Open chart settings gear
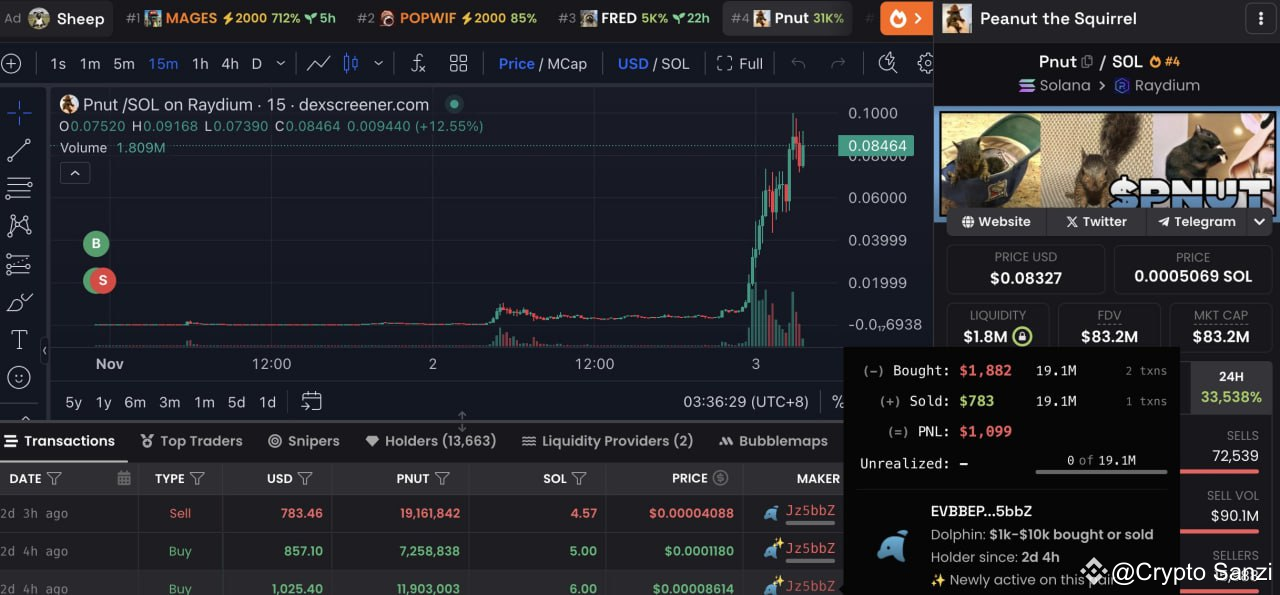 pos(925,64)
